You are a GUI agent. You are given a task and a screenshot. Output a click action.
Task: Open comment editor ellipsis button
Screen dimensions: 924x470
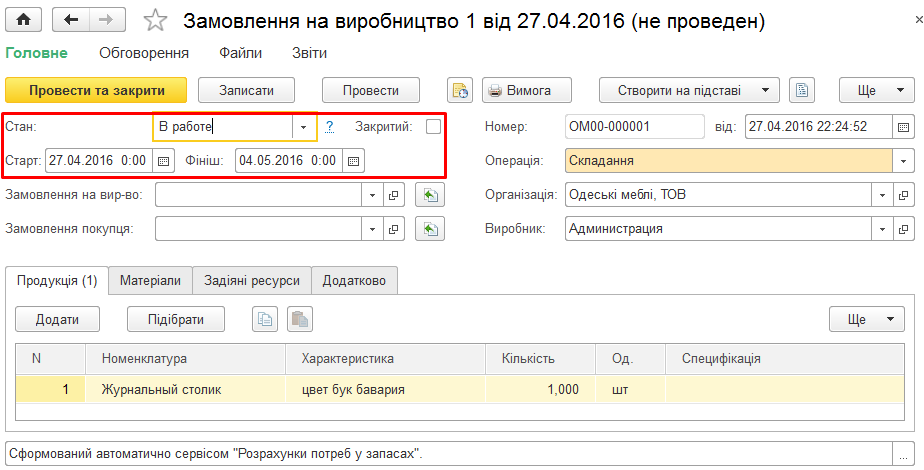point(903,455)
